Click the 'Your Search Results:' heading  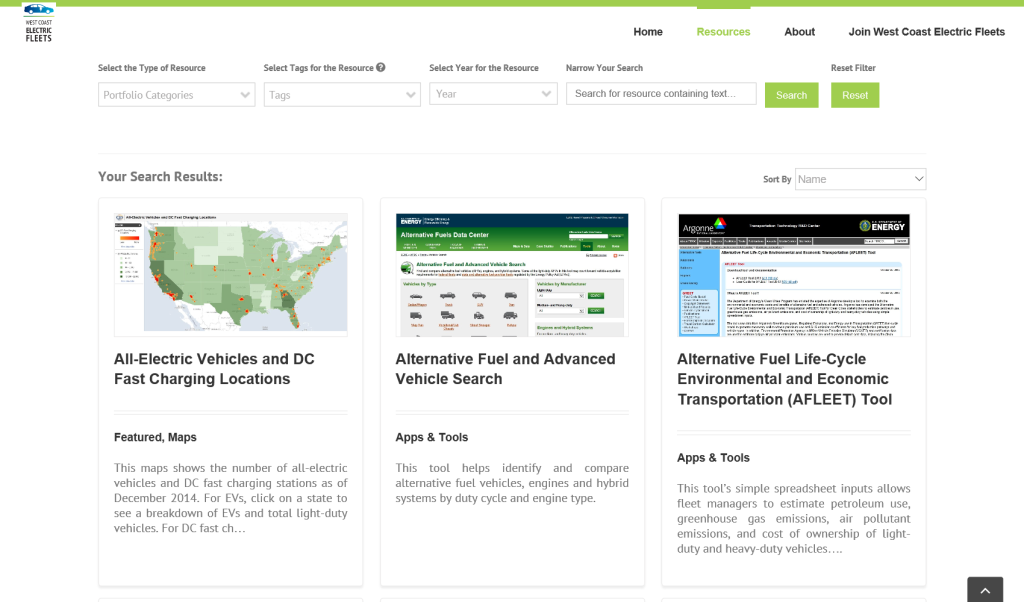[160, 177]
